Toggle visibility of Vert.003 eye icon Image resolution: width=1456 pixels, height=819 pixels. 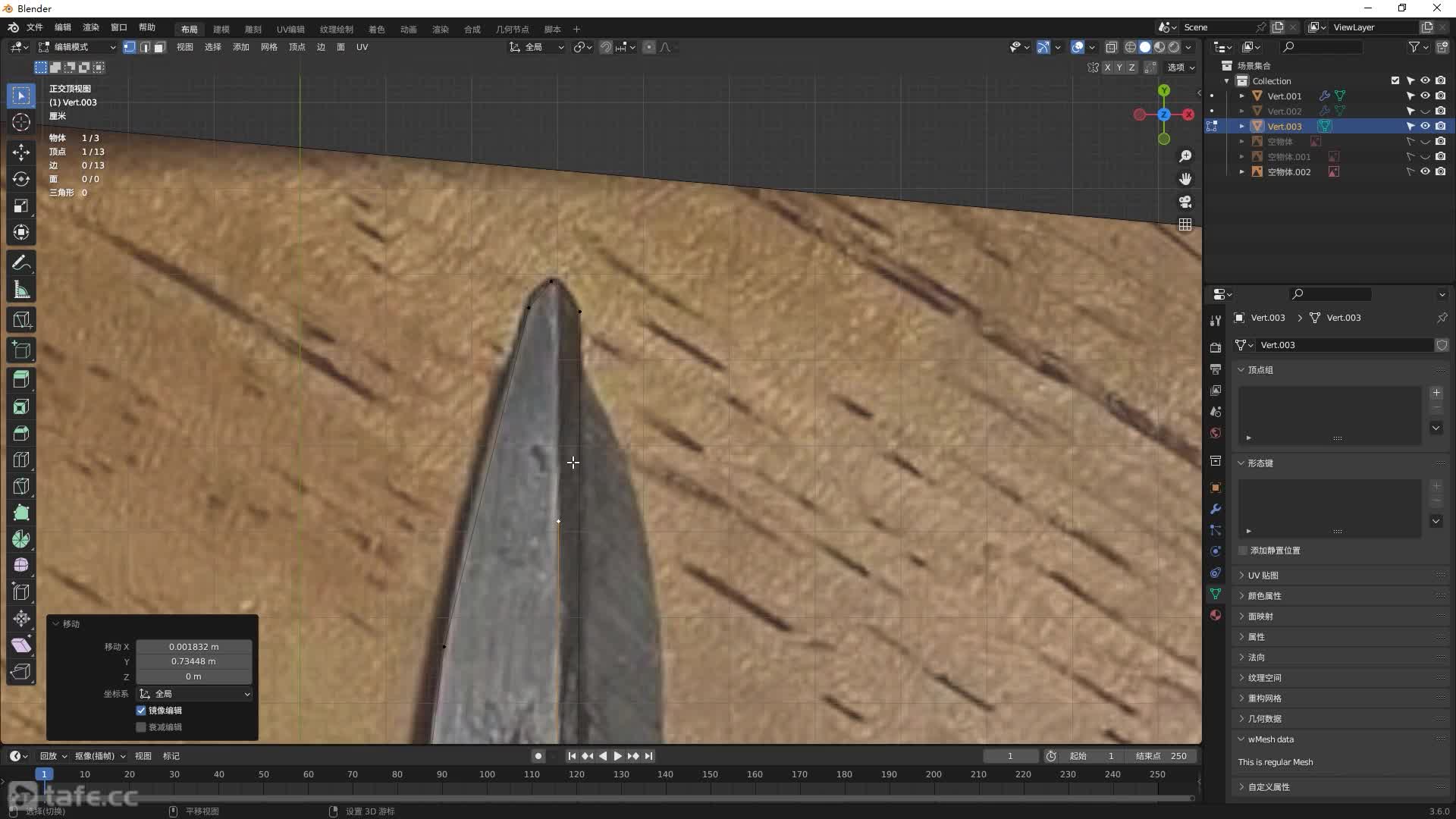pyautogui.click(x=1425, y=127)
